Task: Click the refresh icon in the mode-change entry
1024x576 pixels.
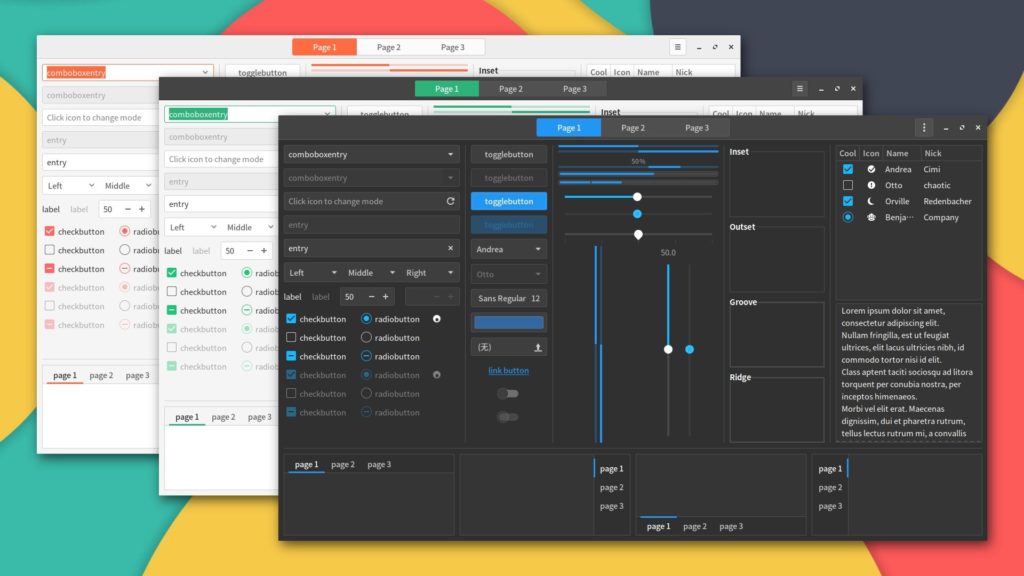Action: 449,200
